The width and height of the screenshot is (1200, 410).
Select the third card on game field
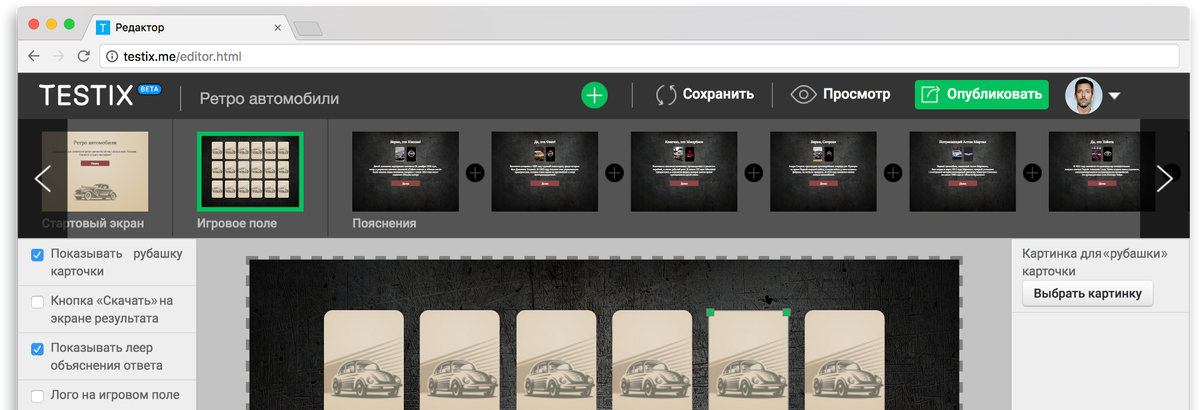(556, 360)
